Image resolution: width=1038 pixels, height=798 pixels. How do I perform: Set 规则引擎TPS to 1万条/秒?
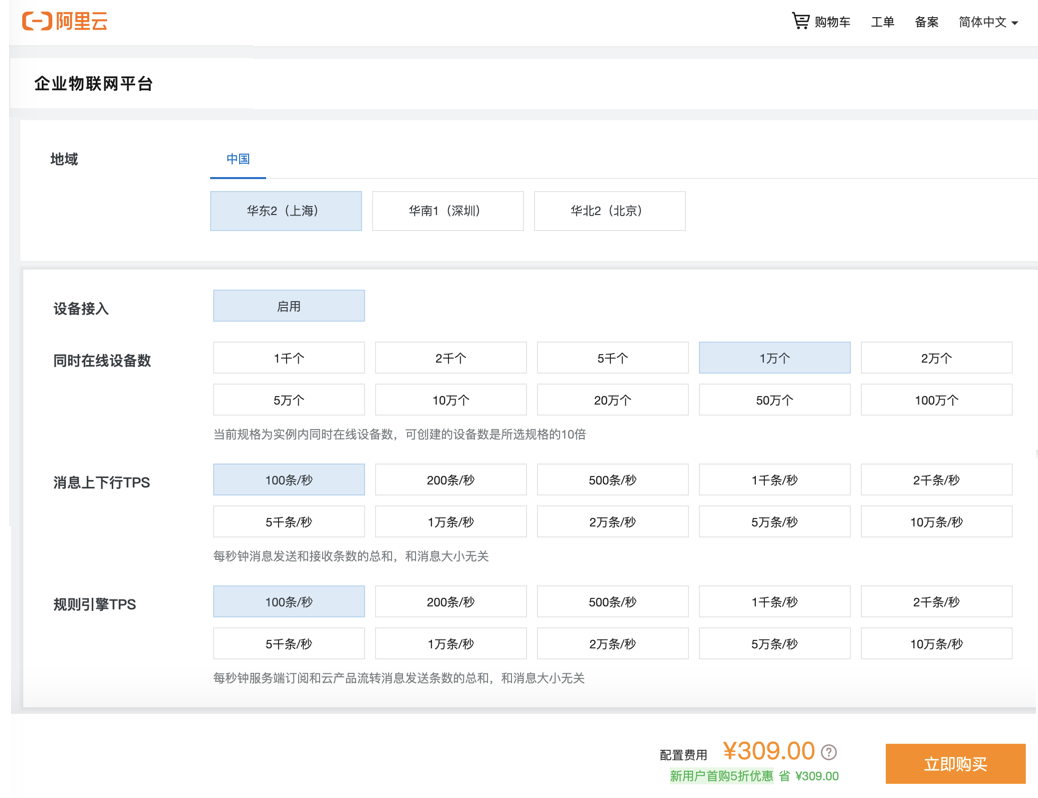(x=451, y=644)
